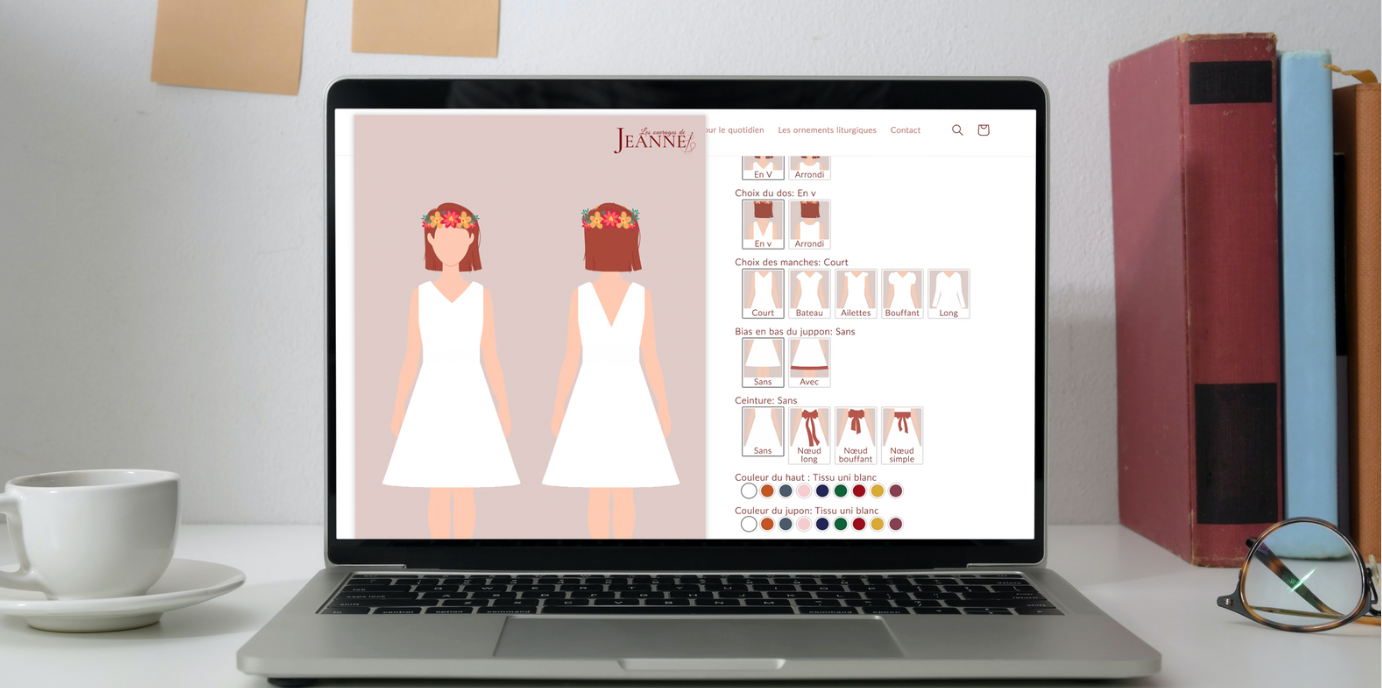Select Sans option for Ceinture
Viewport: 1382px width, 688px height.
click(763, 432)
